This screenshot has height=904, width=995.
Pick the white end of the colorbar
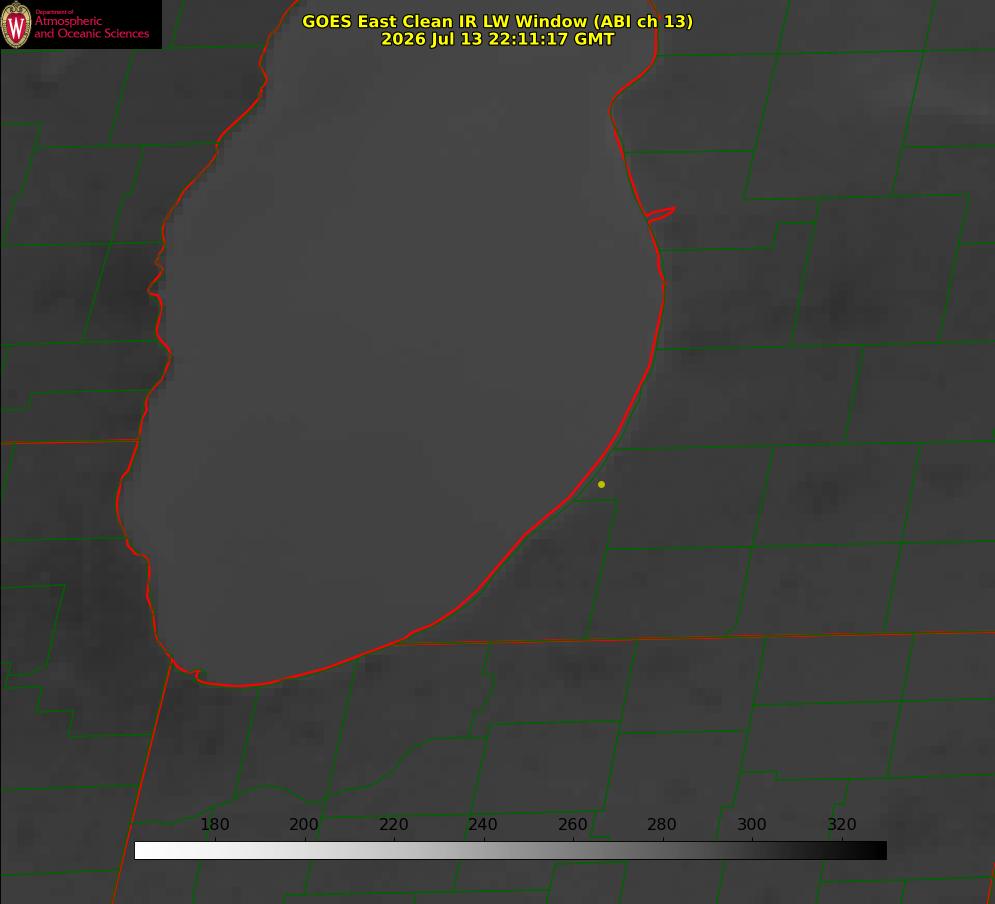[x=146, y=851]
